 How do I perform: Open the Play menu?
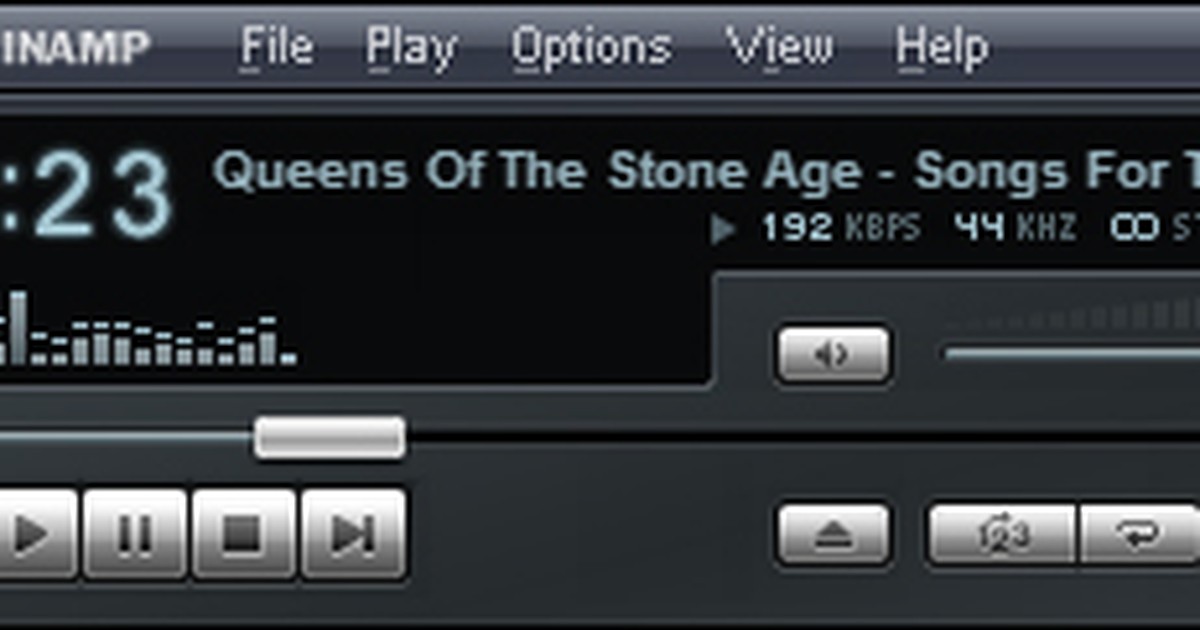(411, 47)
